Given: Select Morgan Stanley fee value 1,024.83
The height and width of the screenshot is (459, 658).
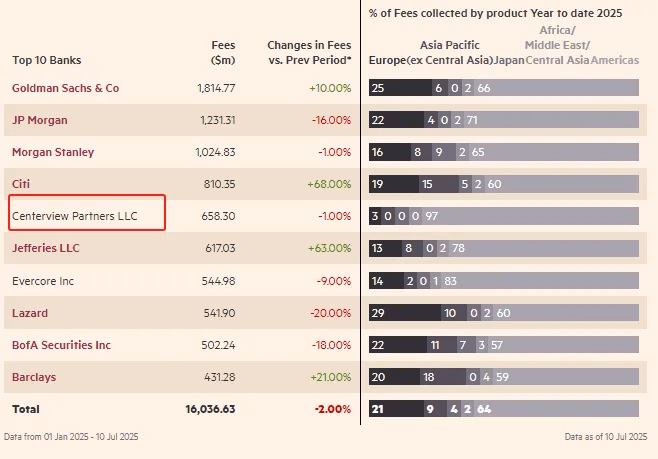Looking at the screenshot, I should tap(215, 152).
